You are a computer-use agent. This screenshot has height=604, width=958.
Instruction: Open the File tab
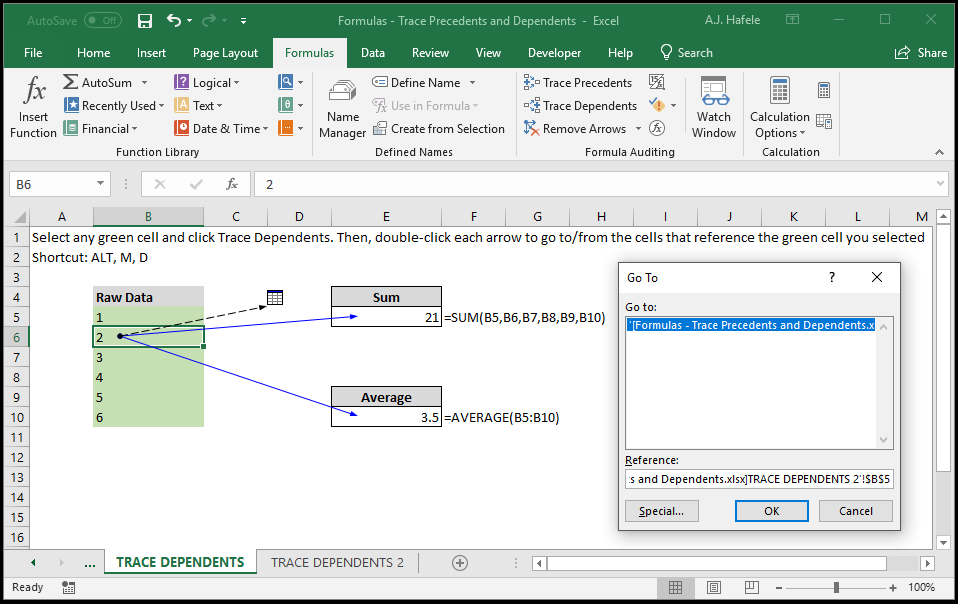point(33,53)
